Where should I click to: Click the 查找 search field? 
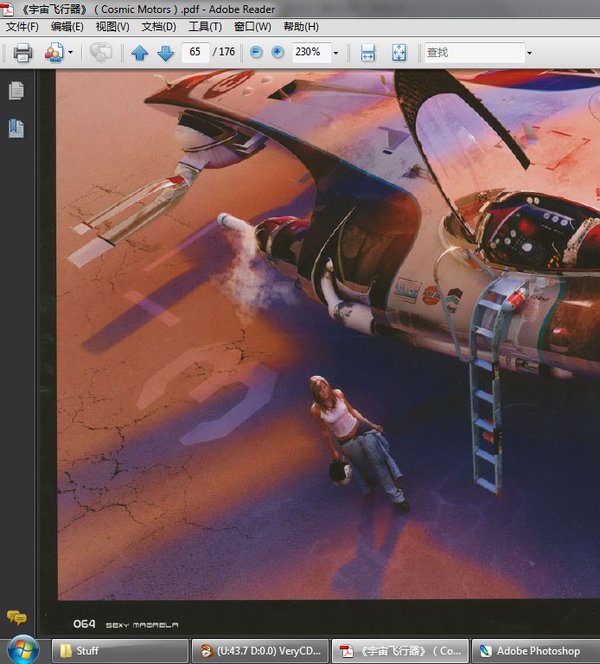475,53
